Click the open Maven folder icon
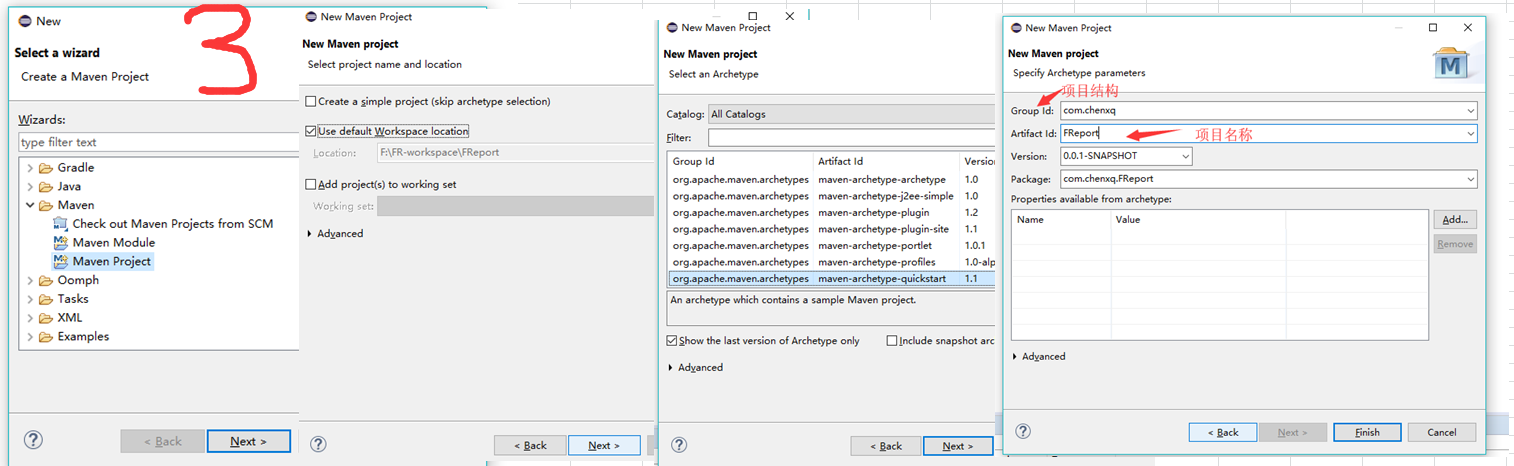This screenshot has width=1514, height=466. point(45,206)
